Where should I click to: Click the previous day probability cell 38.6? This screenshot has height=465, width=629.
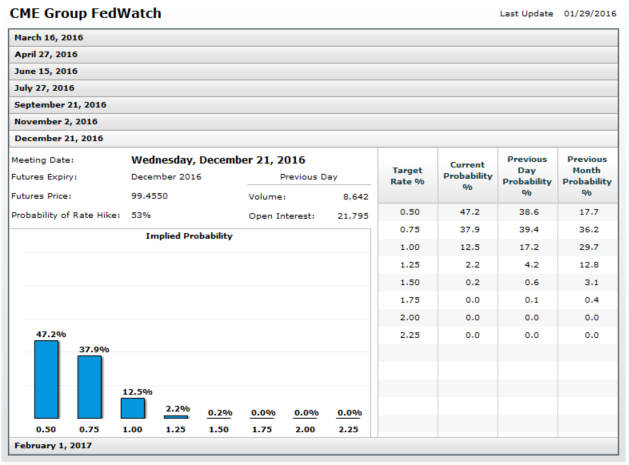529,212
